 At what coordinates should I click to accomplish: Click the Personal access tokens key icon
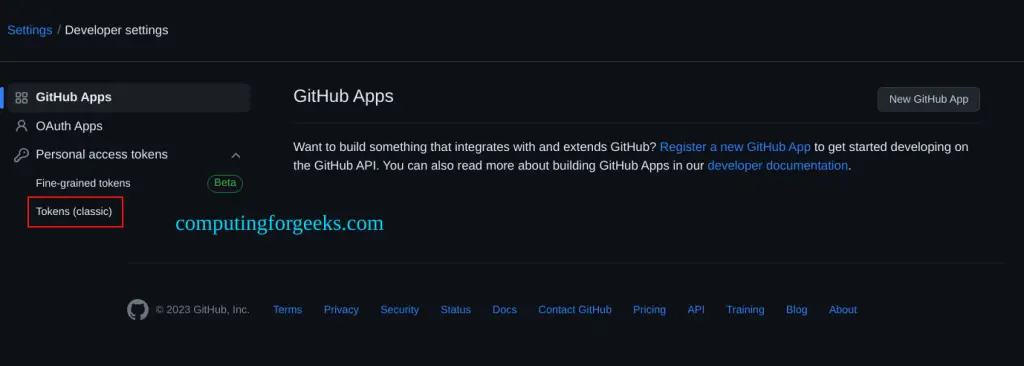click(22, 155)
